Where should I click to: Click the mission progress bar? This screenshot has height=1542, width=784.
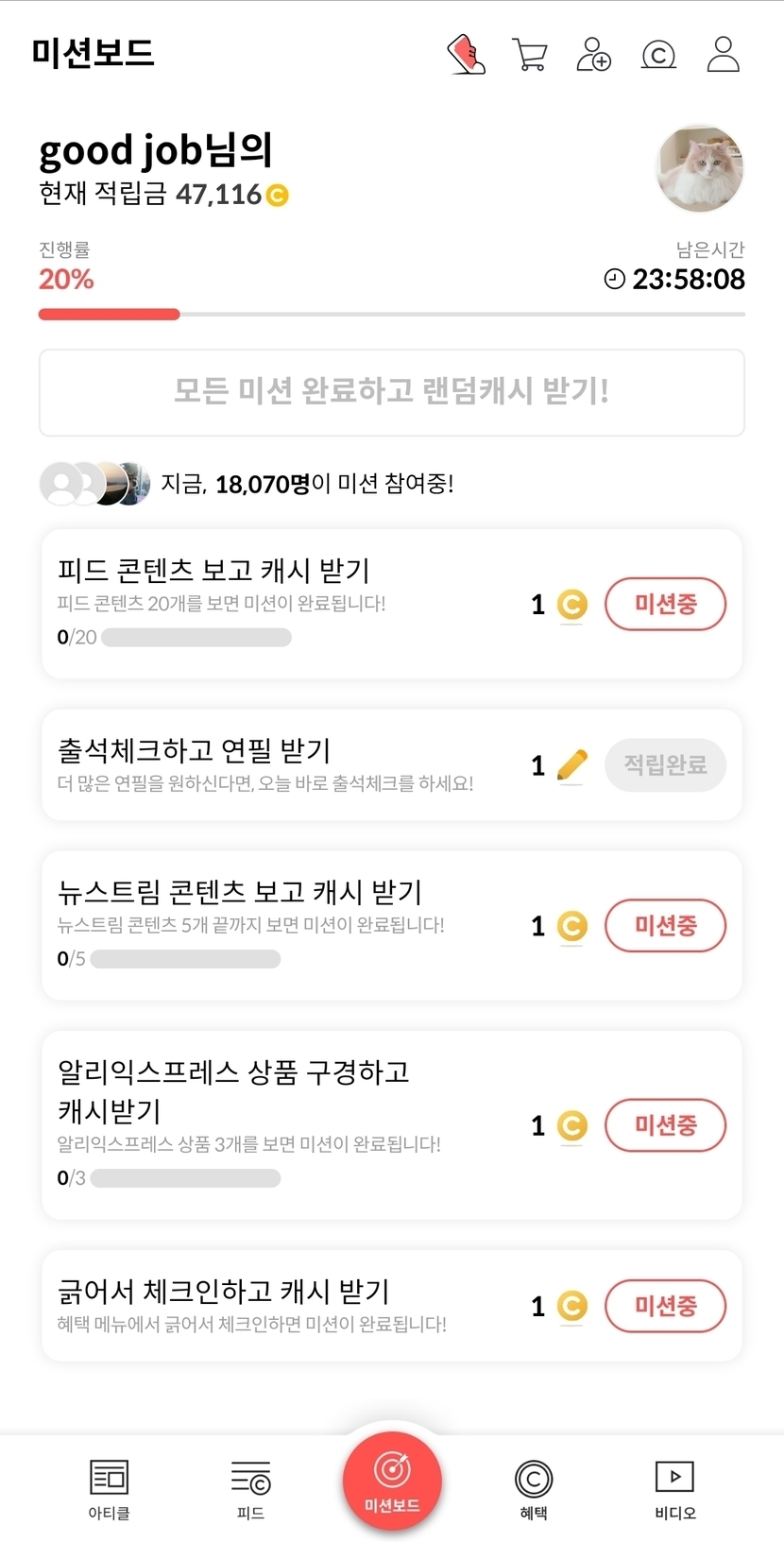[x=391, y=315]
